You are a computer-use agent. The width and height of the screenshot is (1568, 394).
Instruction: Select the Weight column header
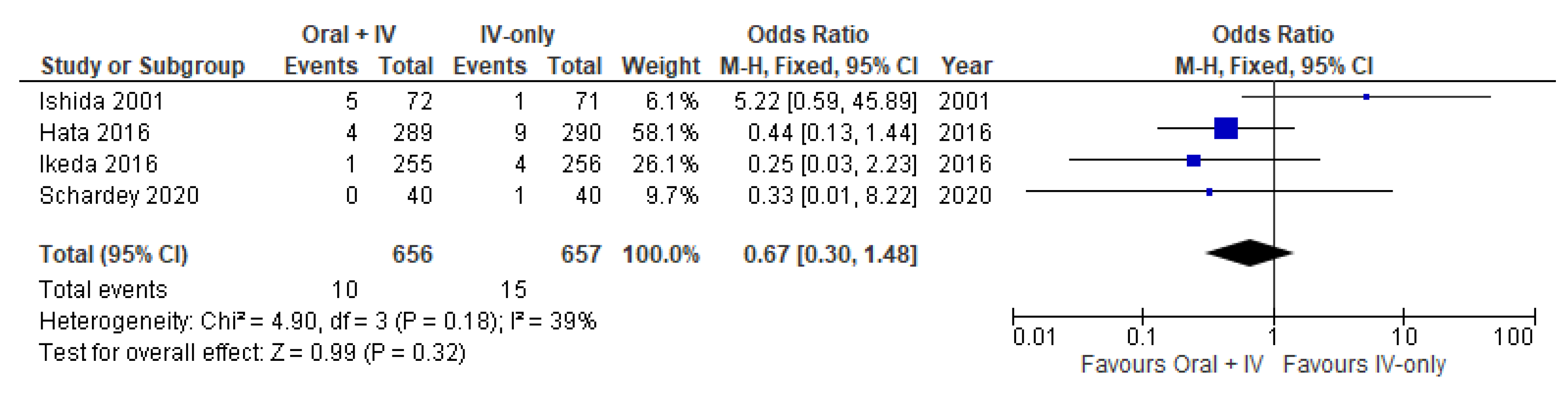click(x=660, y=66)
